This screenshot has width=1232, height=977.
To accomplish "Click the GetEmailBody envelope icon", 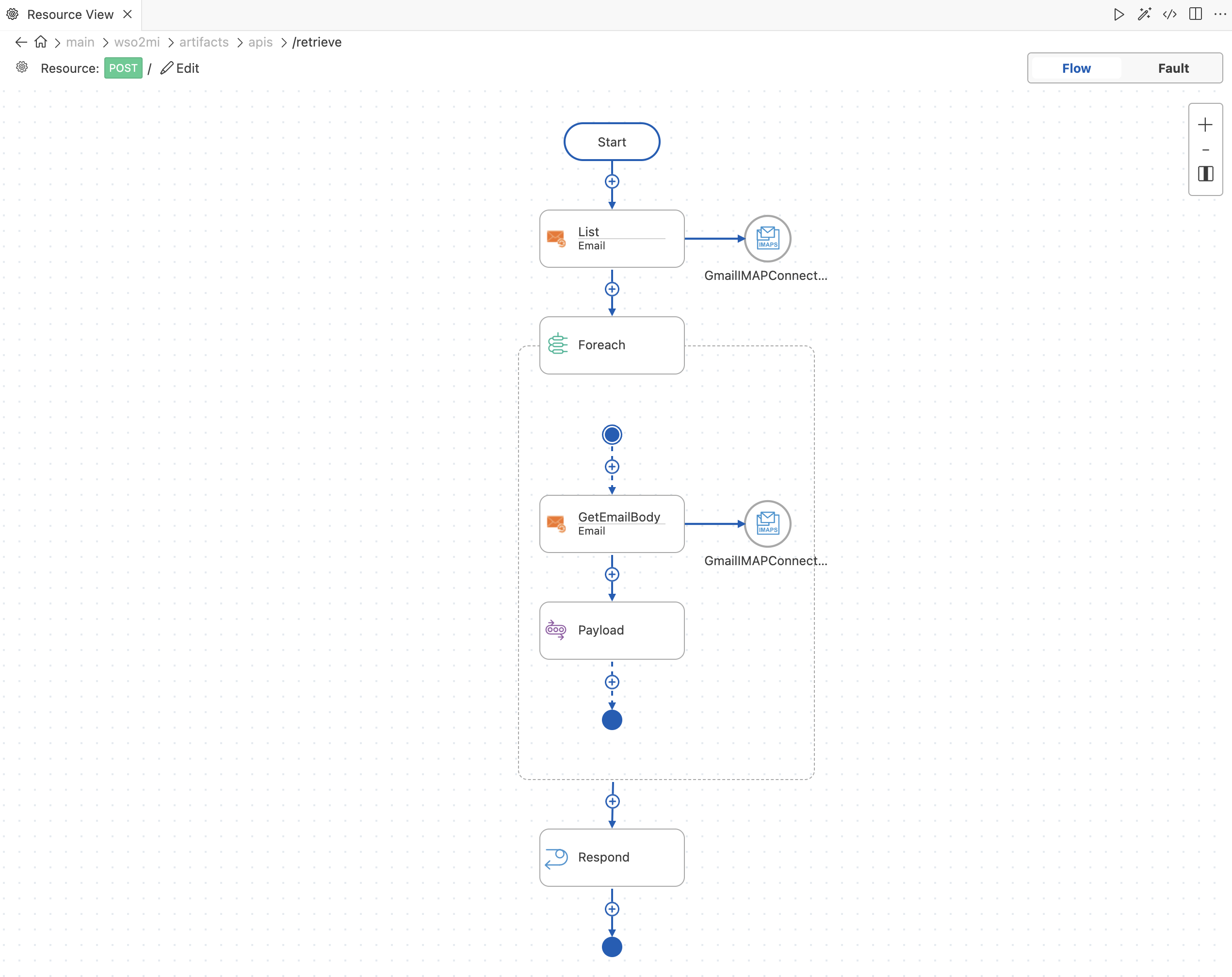I will [x=556, y=523].
